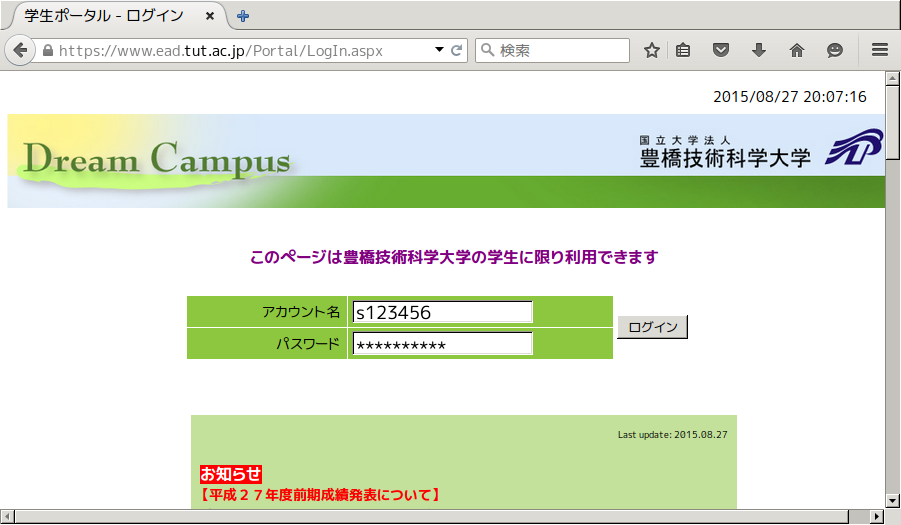Click the vertical scrollbar down arrow
This screenshot has width=901, height=525.
[892, 501]
